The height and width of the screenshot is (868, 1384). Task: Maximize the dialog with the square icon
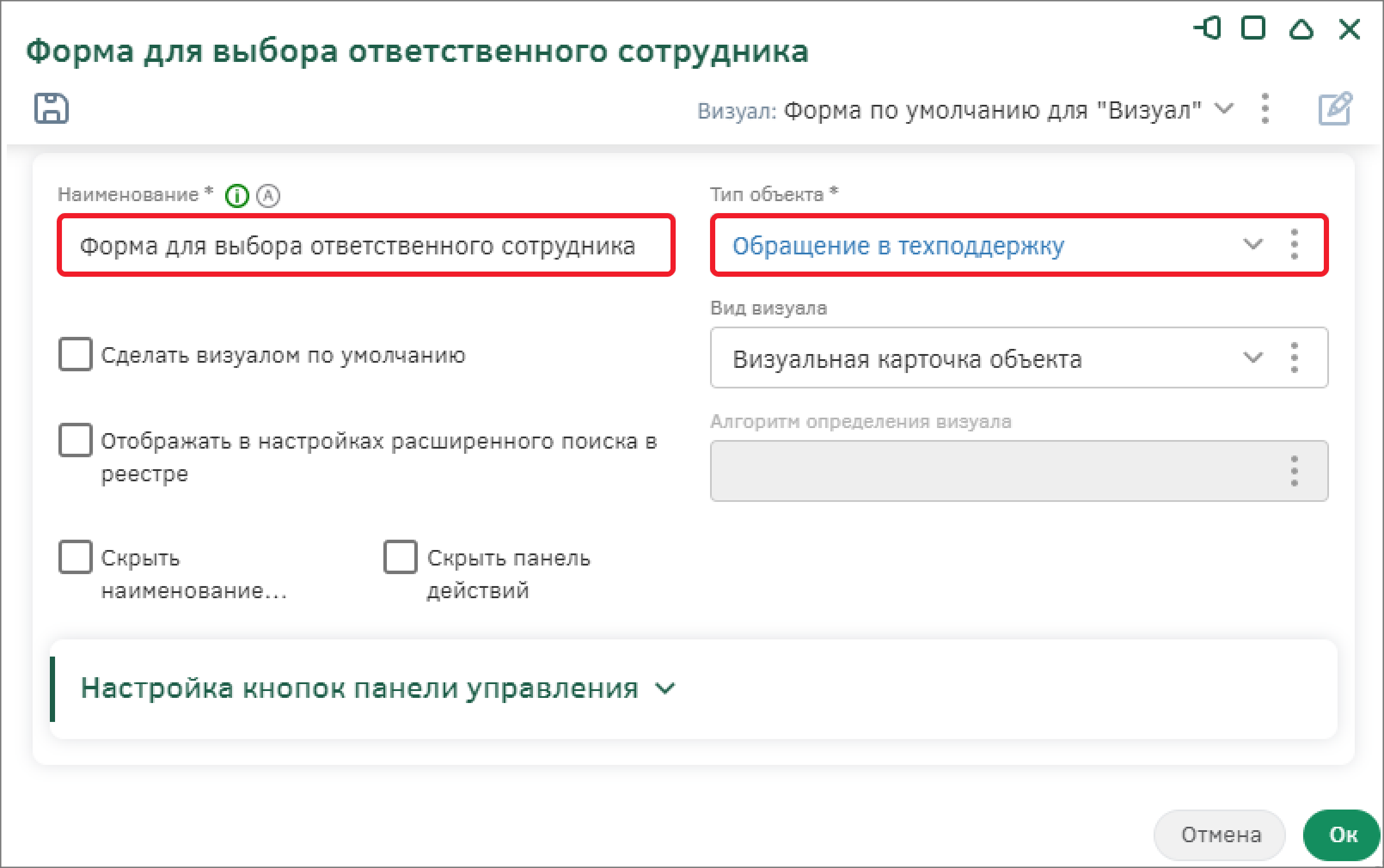(1253, 28)
